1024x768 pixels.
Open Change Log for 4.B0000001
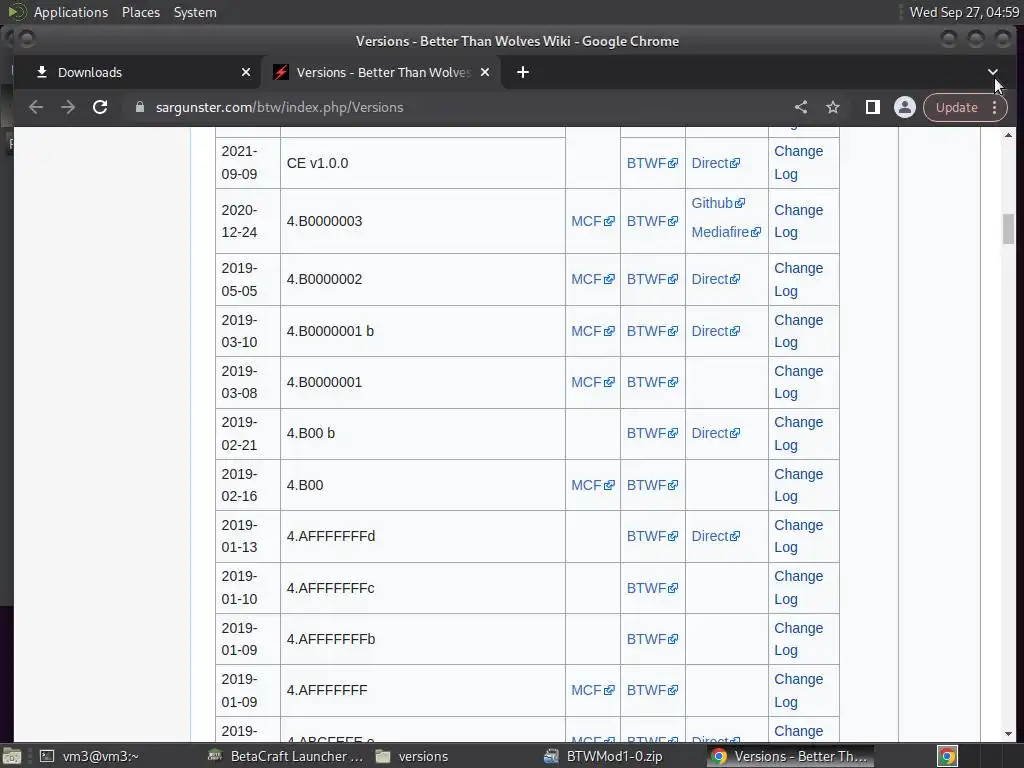pyautogui.click(x=798, y=382)
